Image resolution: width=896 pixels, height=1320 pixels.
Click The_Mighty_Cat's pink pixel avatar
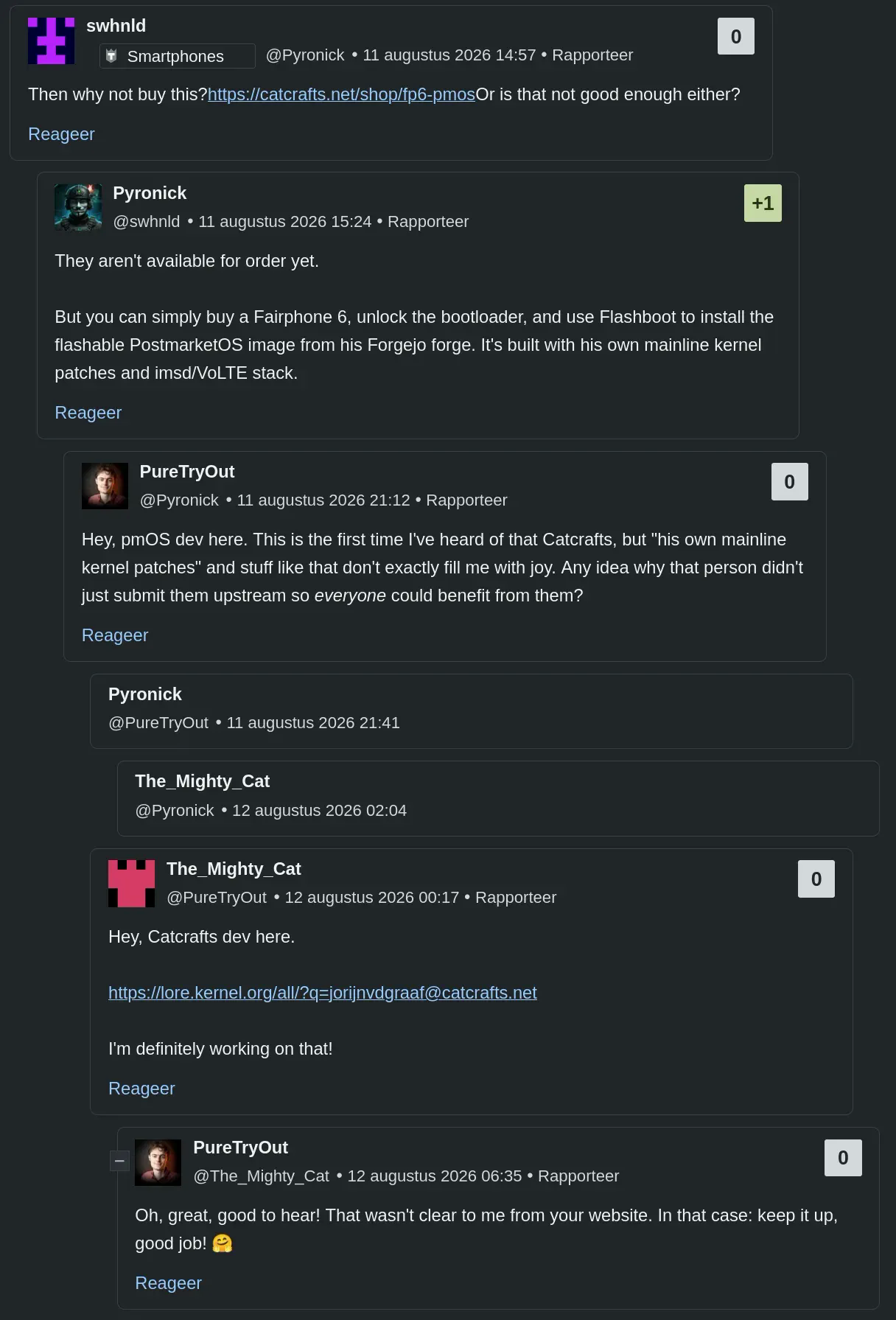[131, 883]
